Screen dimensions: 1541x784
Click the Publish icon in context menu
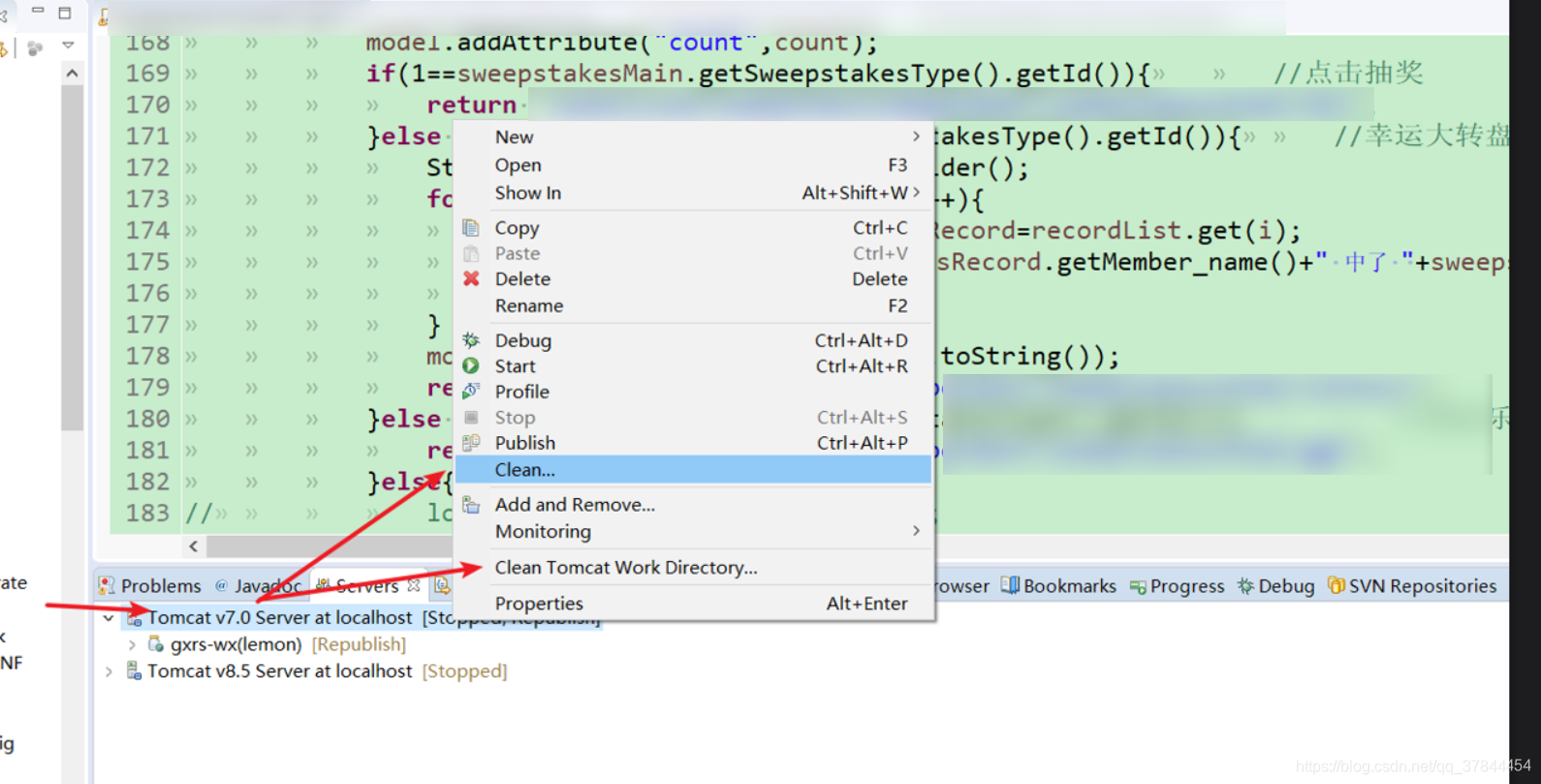click(471, 443)
